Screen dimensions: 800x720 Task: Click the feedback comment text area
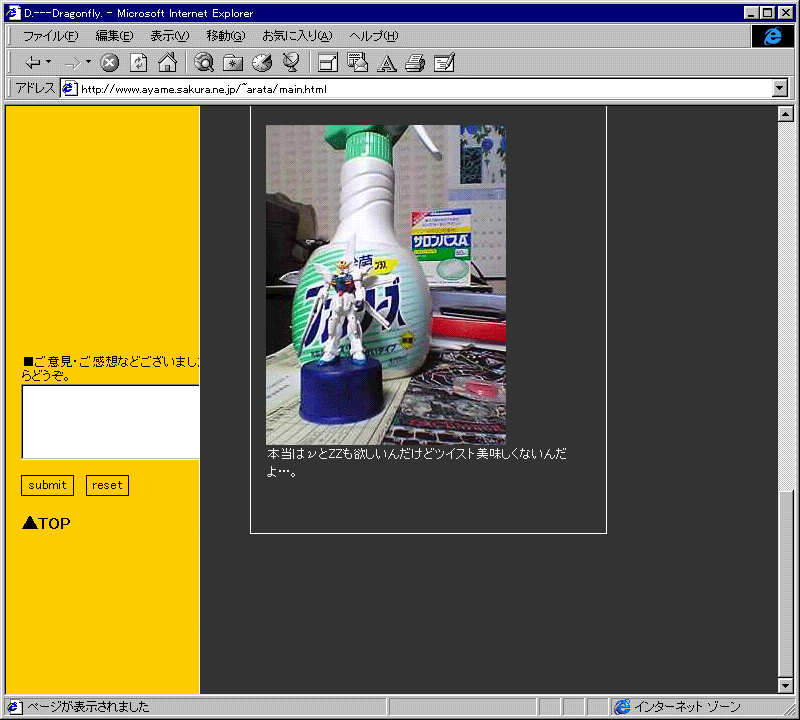pyautogui.click(x=110, y=422)
